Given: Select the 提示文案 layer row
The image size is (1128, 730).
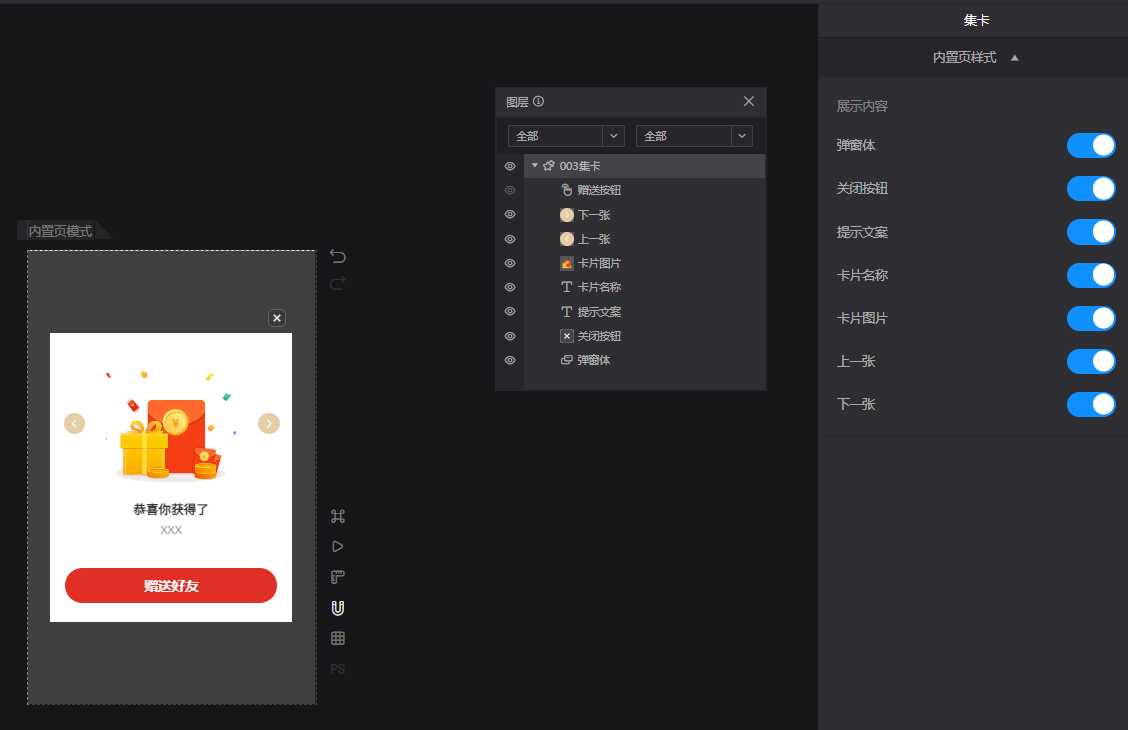Looking at the screenshot, I should [645, 311].
